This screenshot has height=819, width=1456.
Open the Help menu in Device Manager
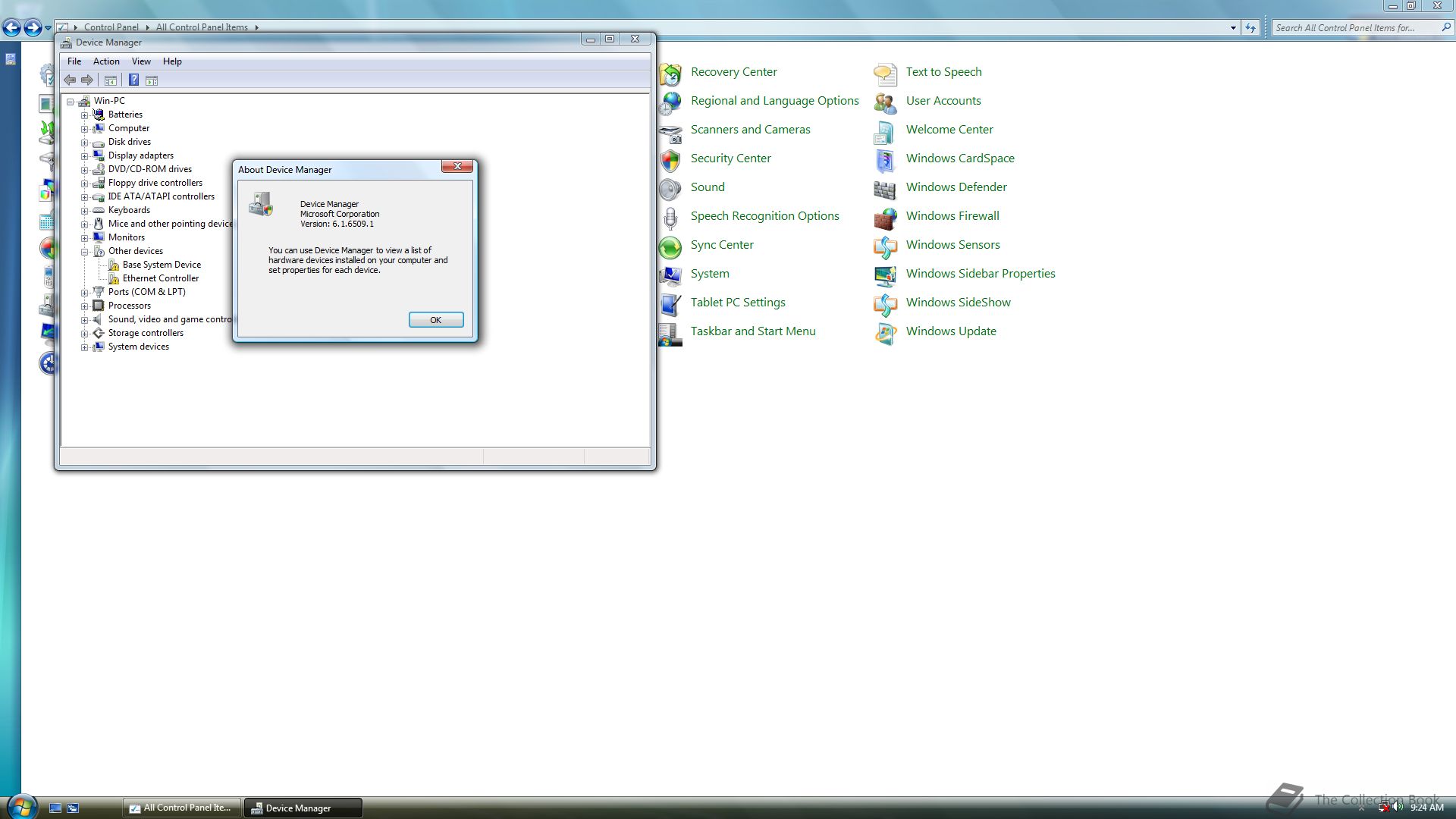pos(172,61)
